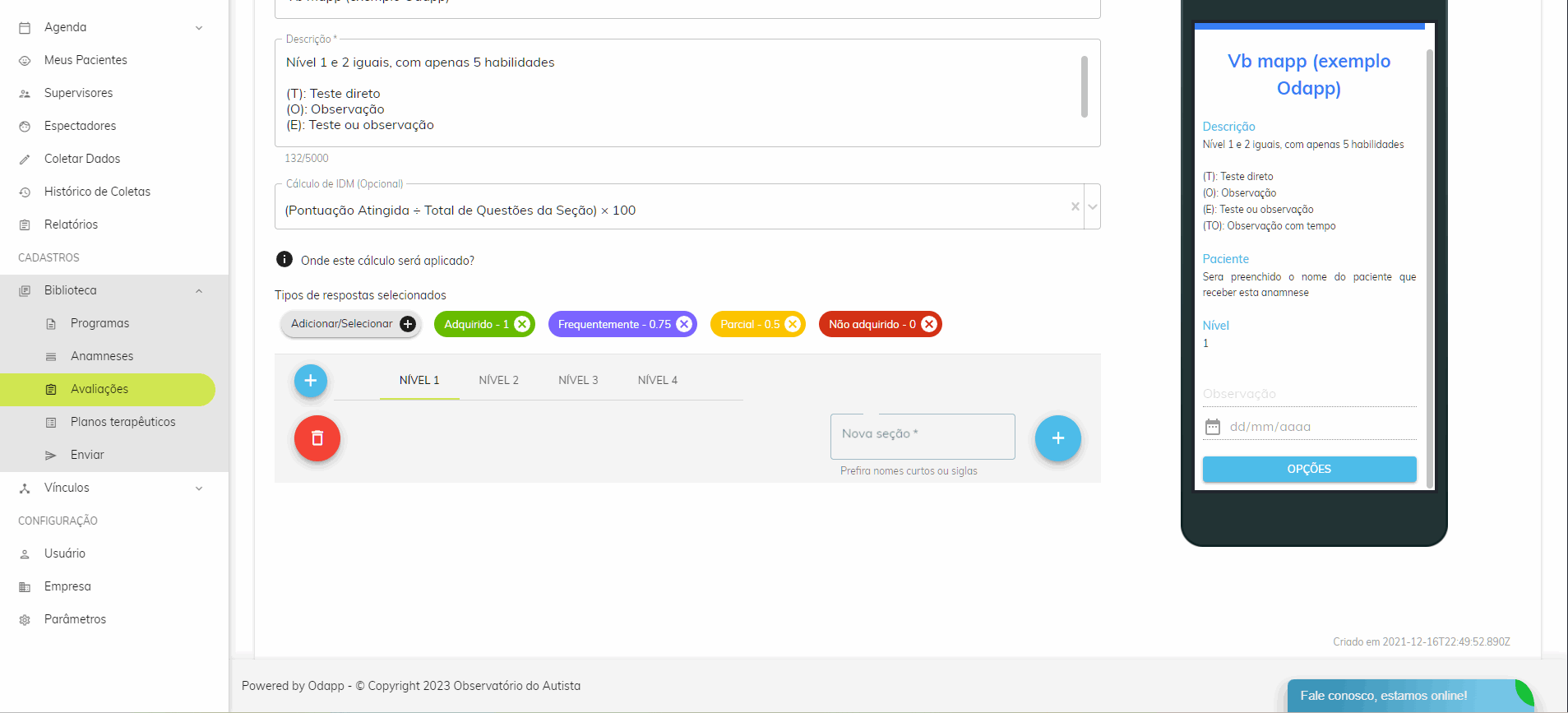Click the Biblioteca library icon
This screenshot has width=1568, height=713.
coord(25,291)
